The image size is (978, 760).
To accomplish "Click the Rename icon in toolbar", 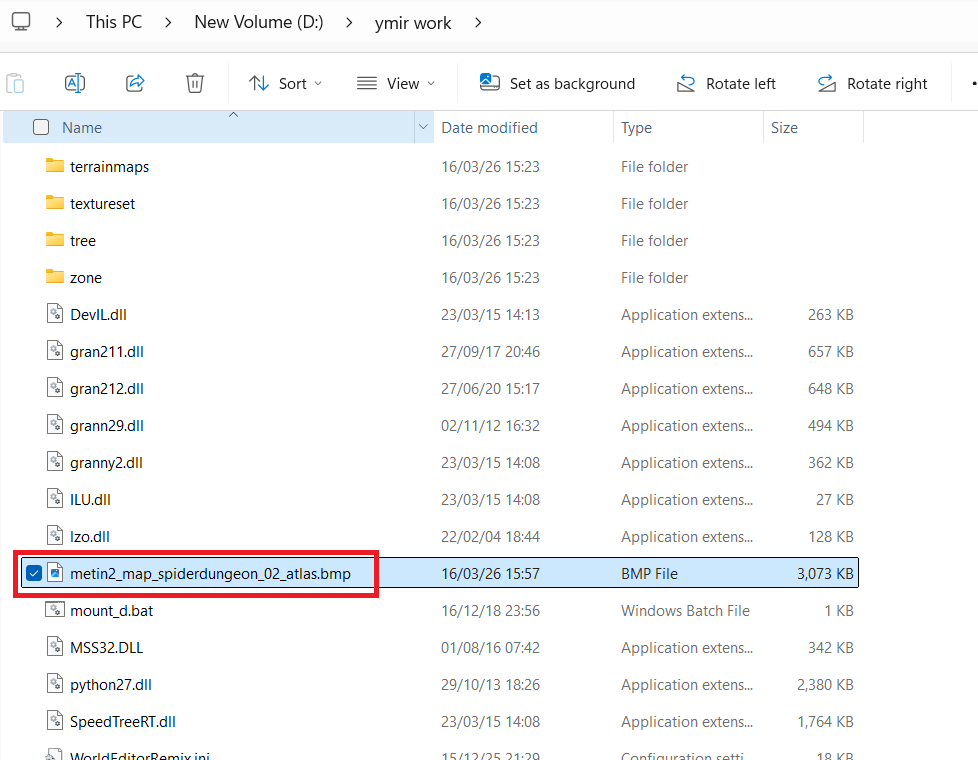I will coord(75,83).
